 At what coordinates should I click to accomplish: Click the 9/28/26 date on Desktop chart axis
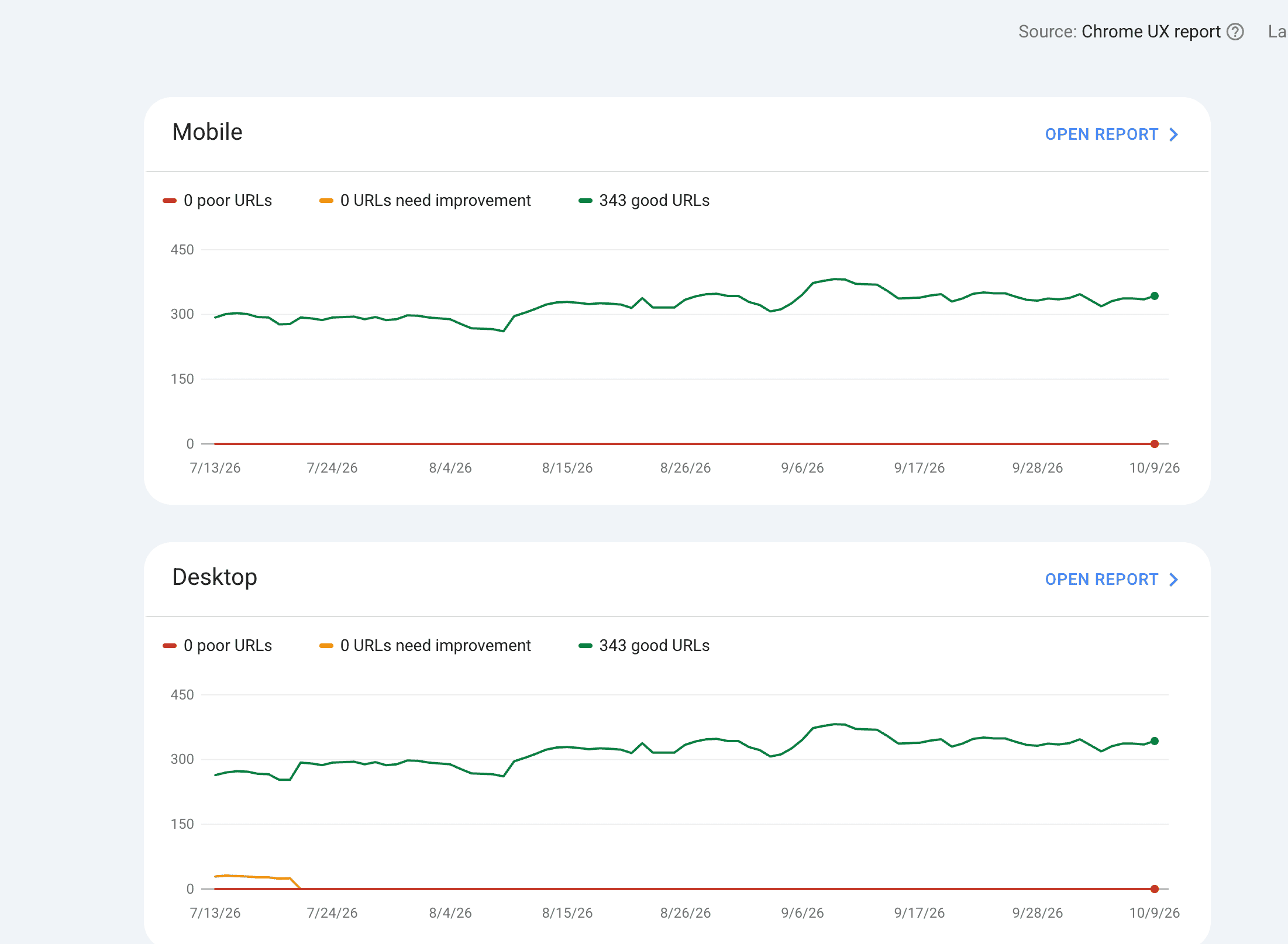click(x=1038, y=913)
